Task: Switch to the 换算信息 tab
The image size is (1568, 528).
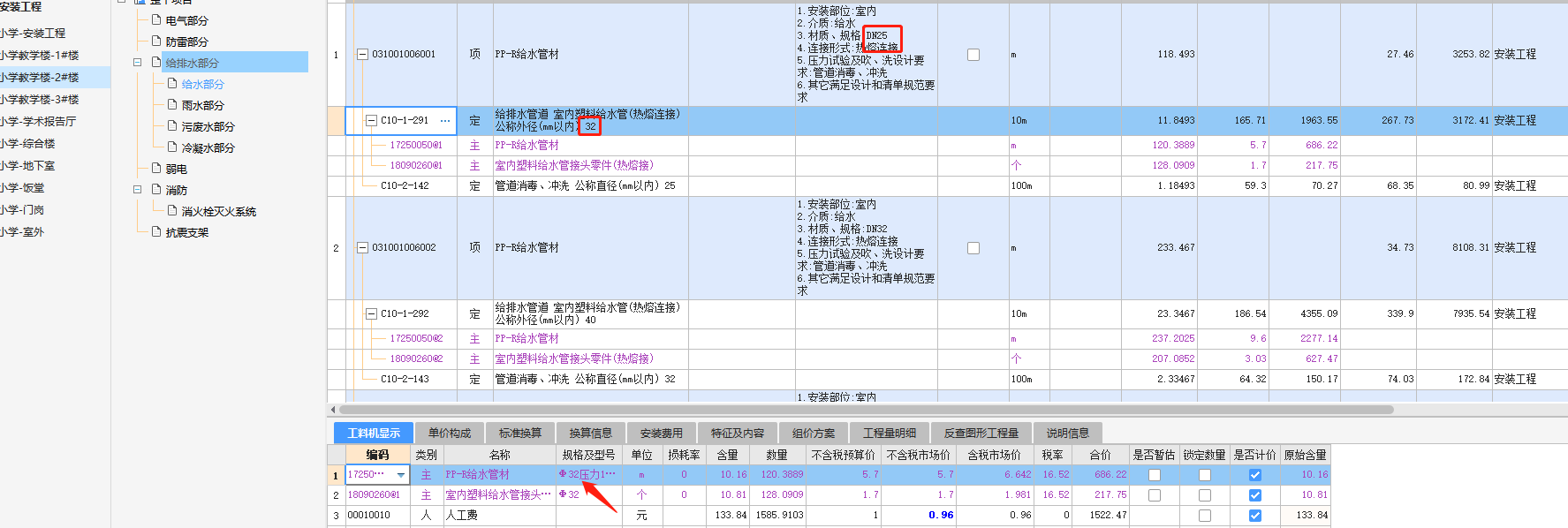Action: click(591, 433)
